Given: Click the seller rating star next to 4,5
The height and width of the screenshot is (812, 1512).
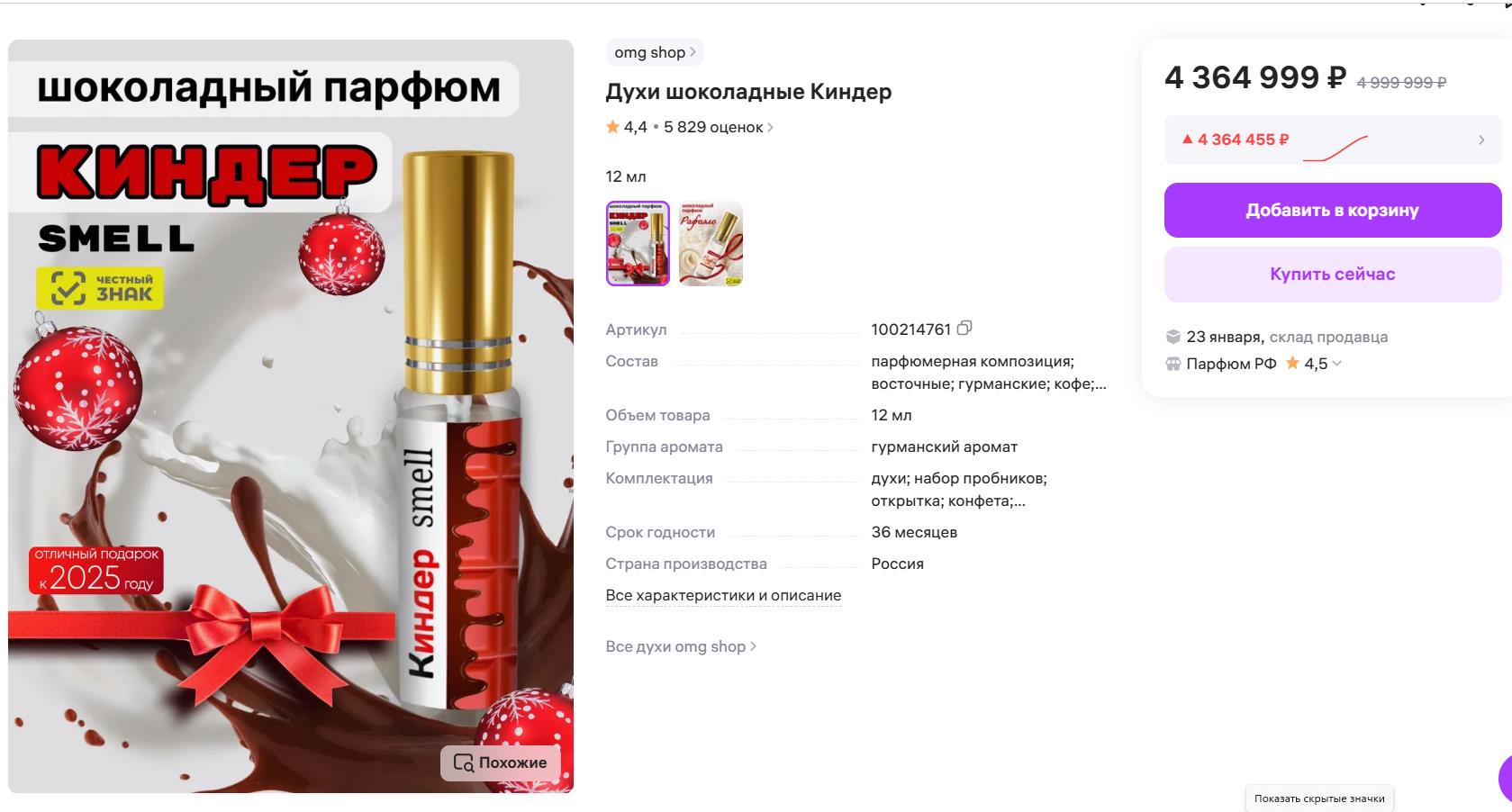Looking at the screenshot, I should click(x=1292, y=363).
